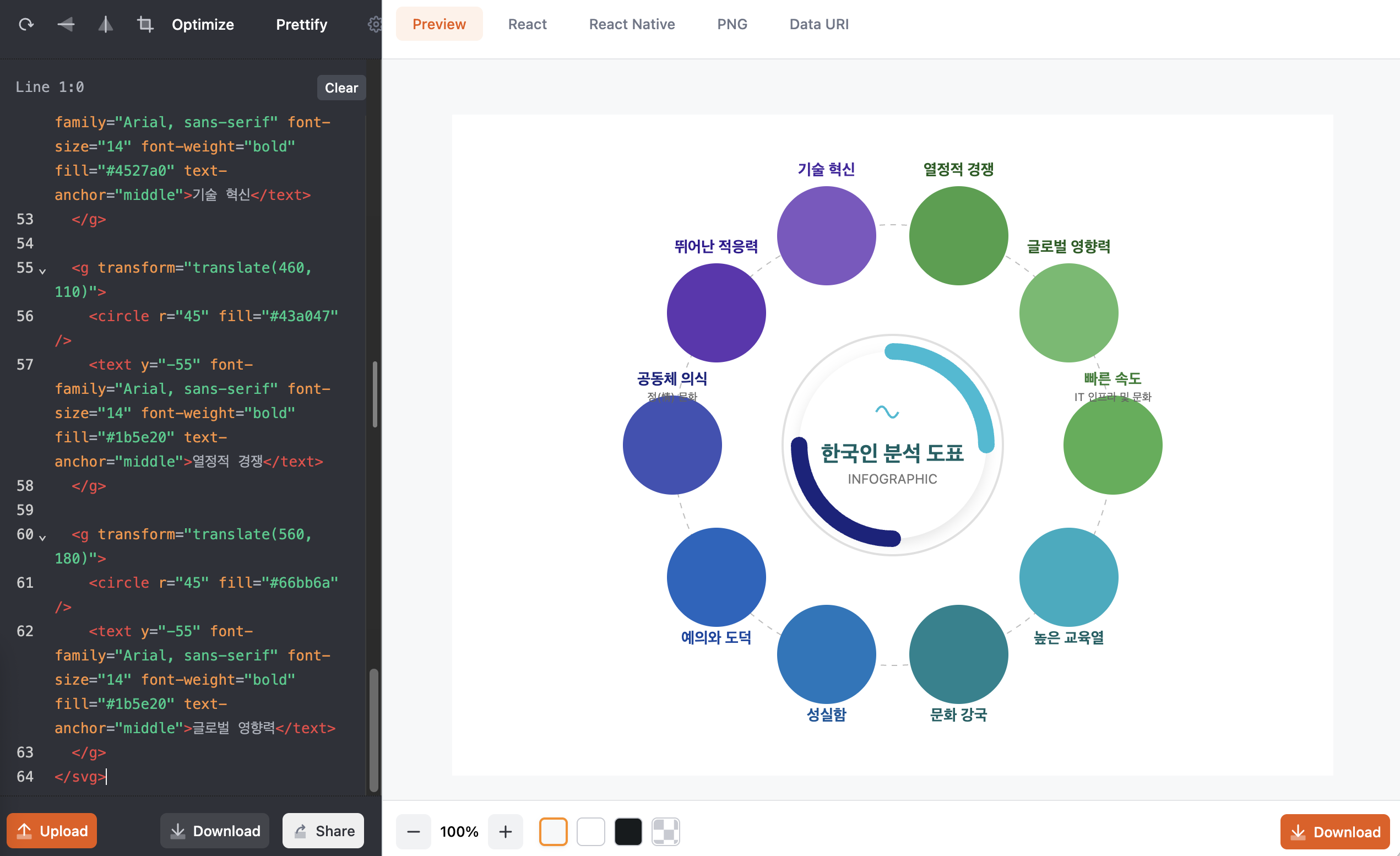Select the light gray outlined background option
Screen dimensions: 1400x856
(x=553, y=832)
